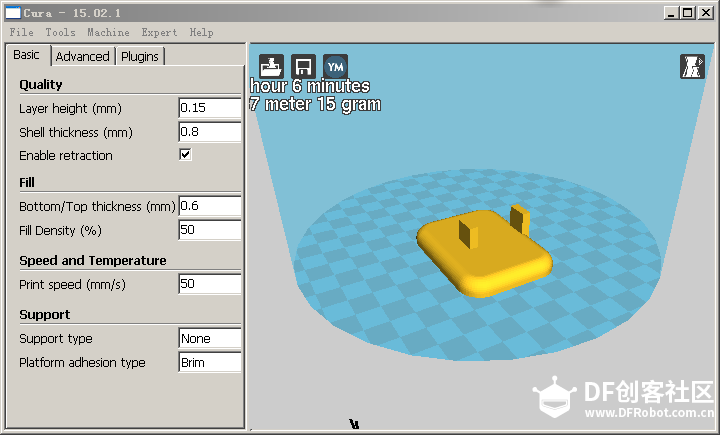Screen dimensions: 720x435
Task: Click the 'Platform adhesion type' label
Action: 82,363
